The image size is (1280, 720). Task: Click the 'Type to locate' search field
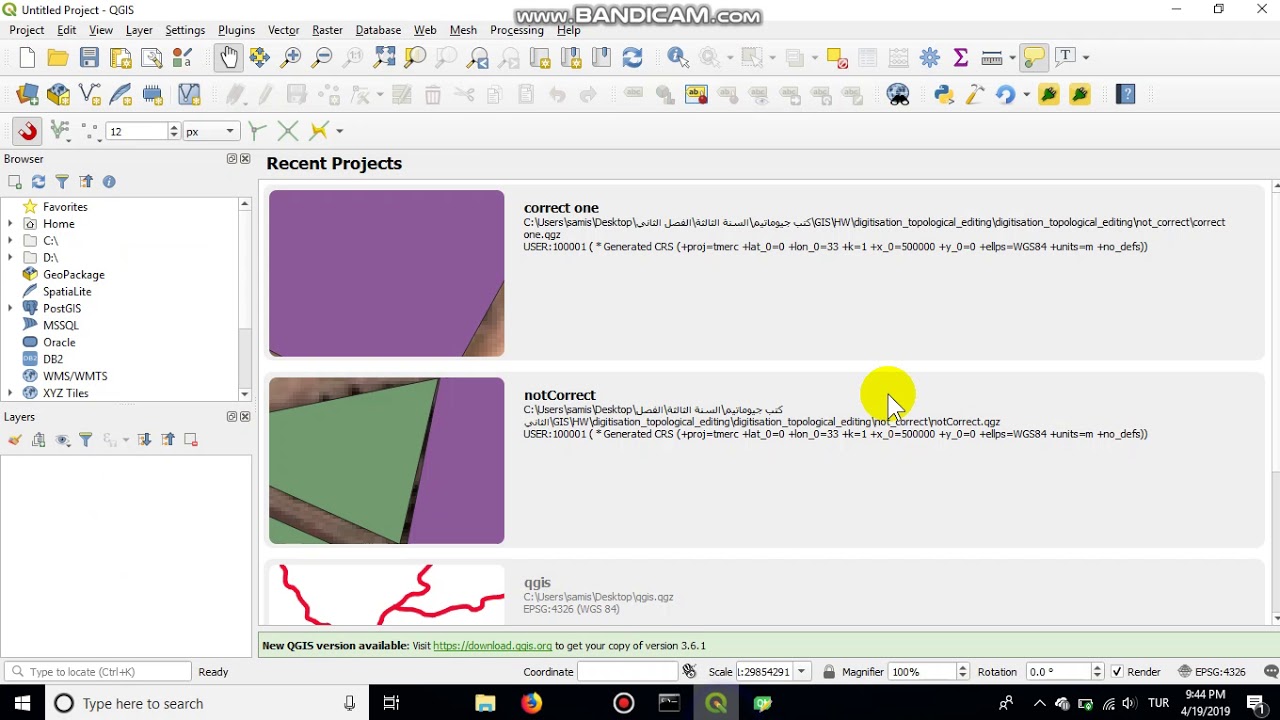pos(98,672)
